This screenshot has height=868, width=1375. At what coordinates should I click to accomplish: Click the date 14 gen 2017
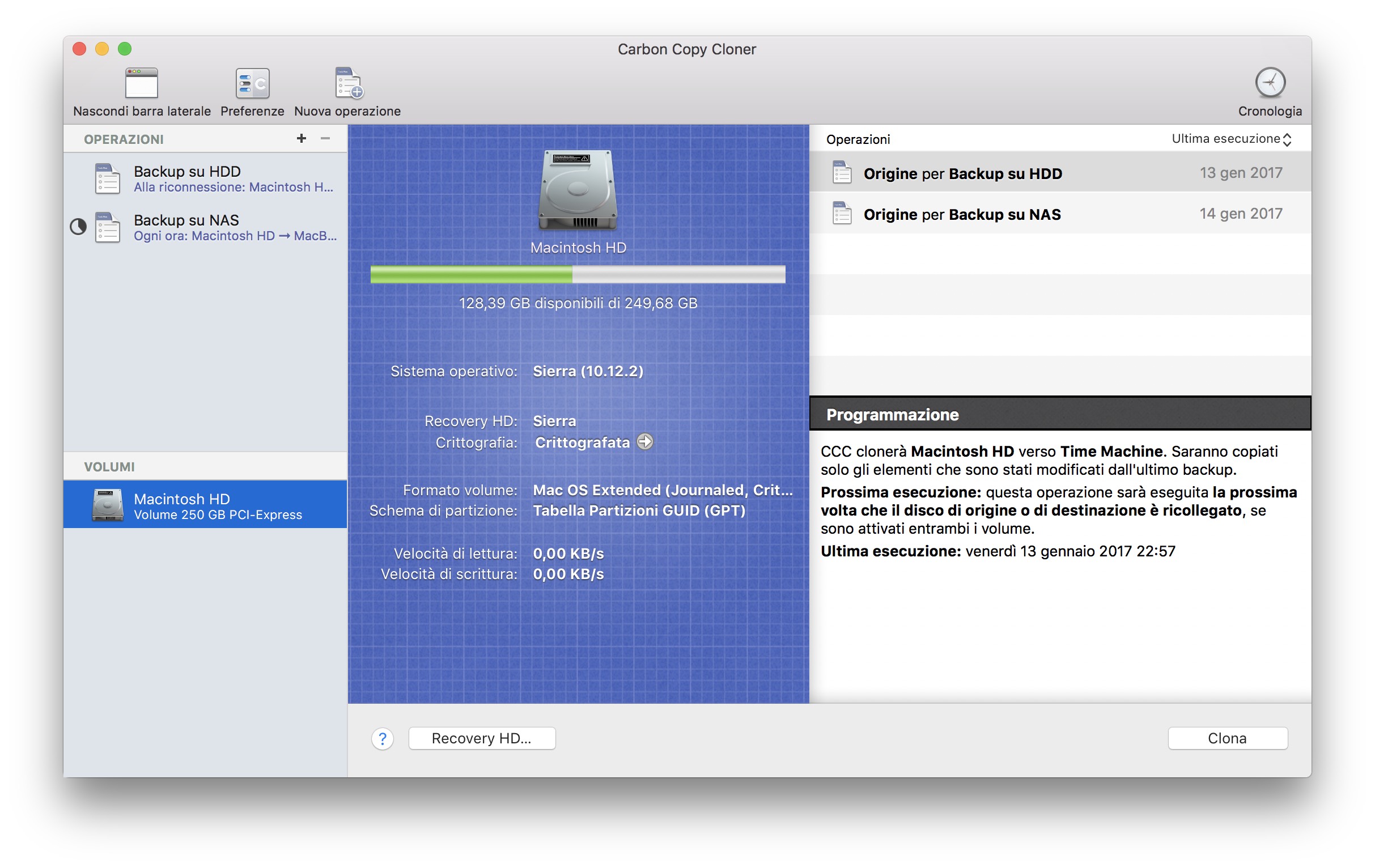tap(1241, 214)
